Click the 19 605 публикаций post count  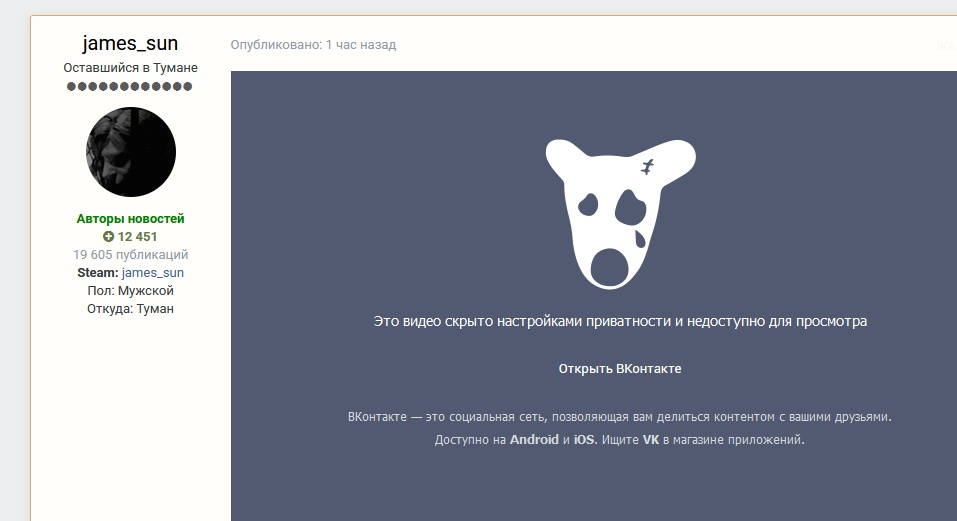(131, 254)
